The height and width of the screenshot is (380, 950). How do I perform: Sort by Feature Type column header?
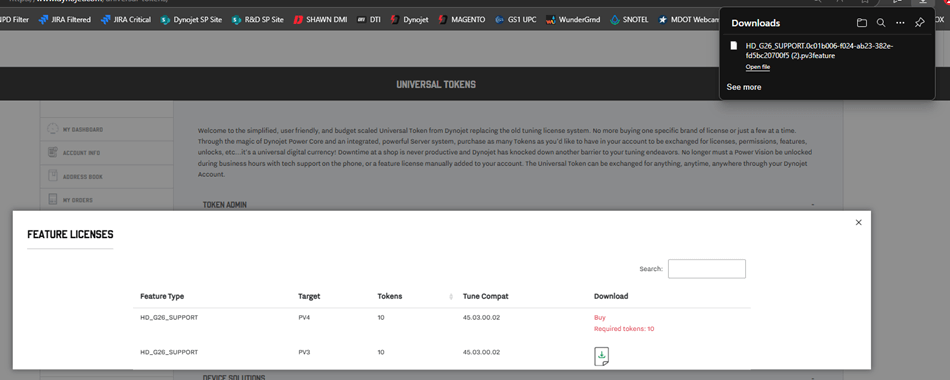[x=162, y=296]
